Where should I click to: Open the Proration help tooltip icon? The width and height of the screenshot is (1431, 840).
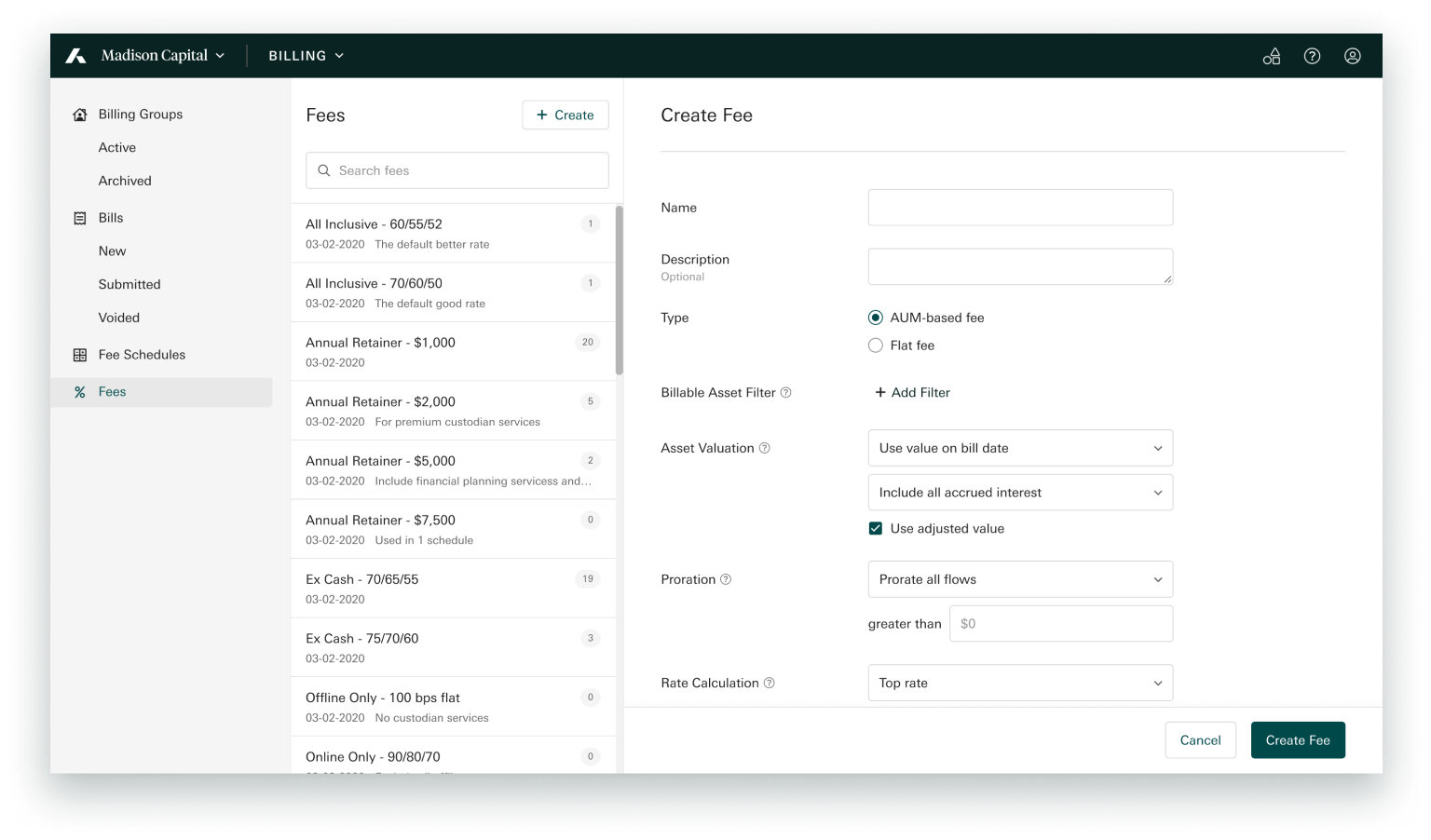(728, 578)
